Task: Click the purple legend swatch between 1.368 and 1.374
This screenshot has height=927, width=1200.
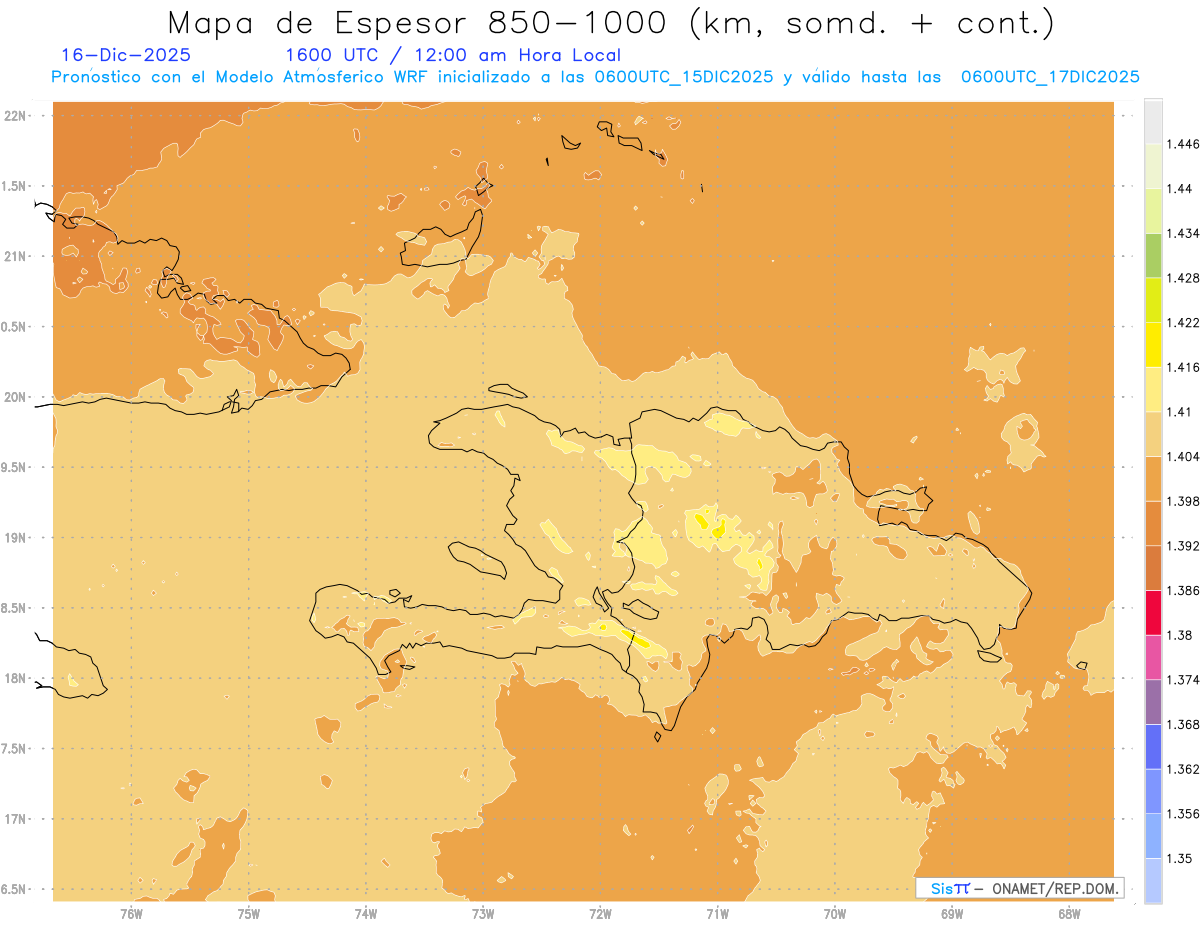Action: (x=1153, y=702)
